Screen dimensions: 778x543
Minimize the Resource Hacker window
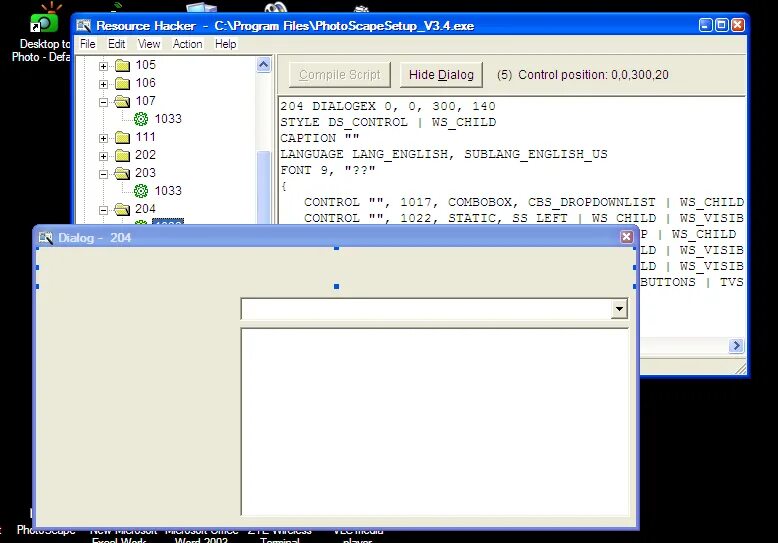pyautogui.click(x=705, y=25)
